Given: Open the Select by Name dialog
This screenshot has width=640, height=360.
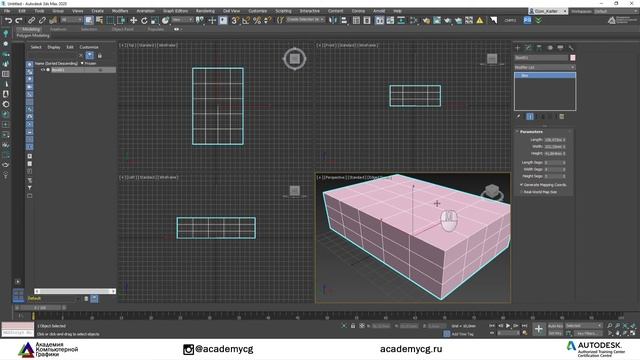Looking at the screenshot, I should click(99, 20).
